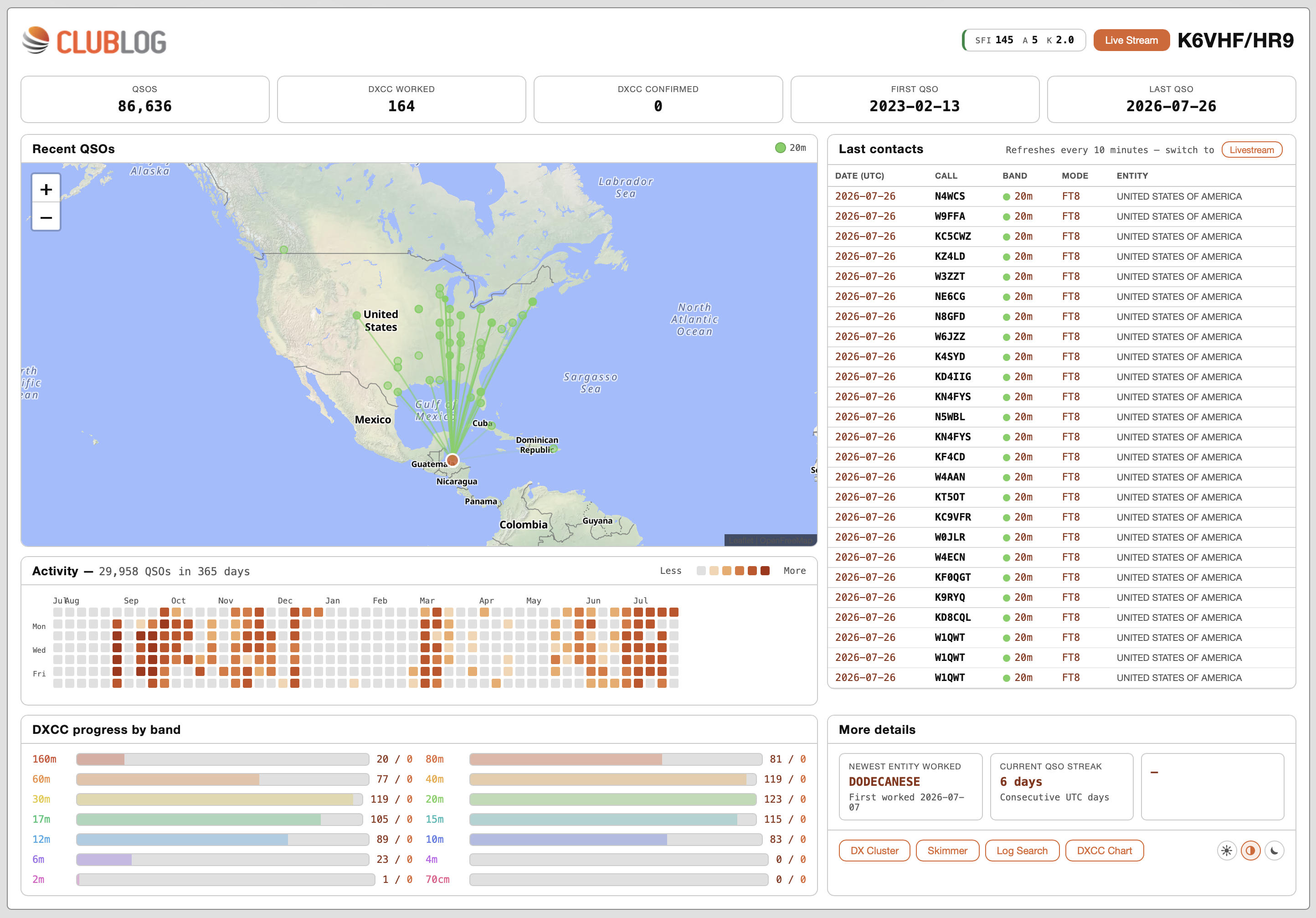1316x918 pixels.
Task: Click the orange station marker on map
Action: (x=452, y=460)
